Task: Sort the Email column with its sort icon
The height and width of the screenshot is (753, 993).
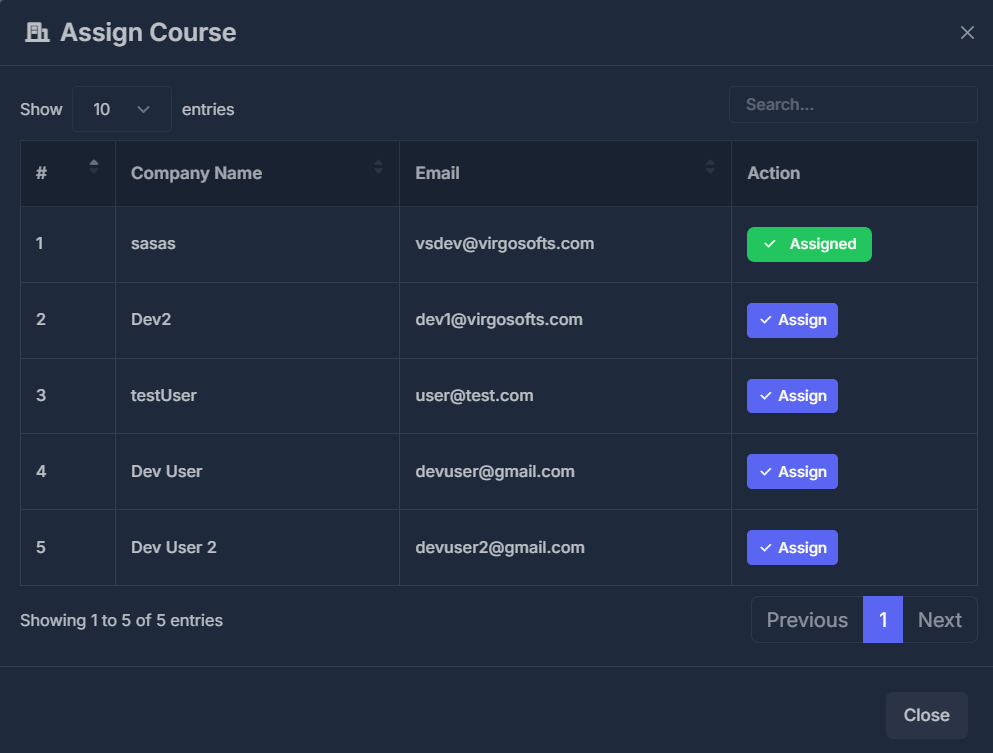Action: coord(710,171)
